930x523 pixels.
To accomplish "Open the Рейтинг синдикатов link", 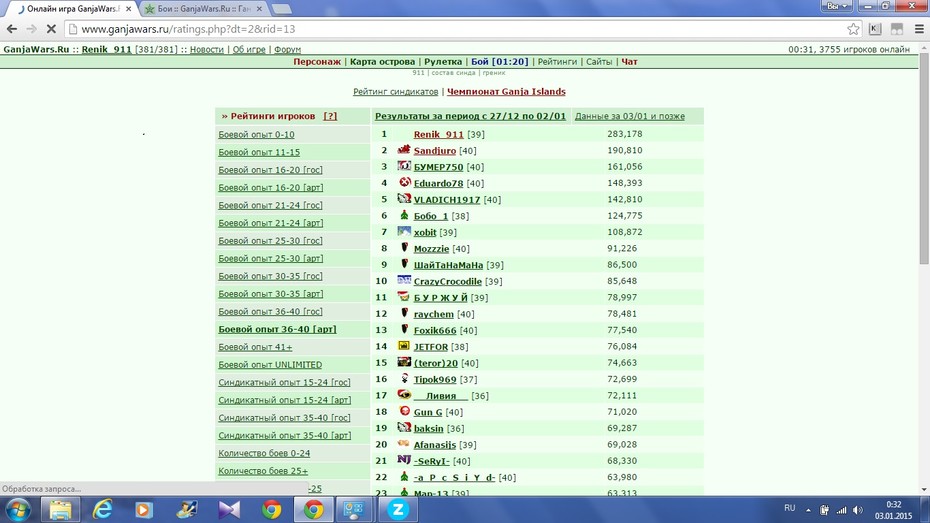I will [396, 91].
